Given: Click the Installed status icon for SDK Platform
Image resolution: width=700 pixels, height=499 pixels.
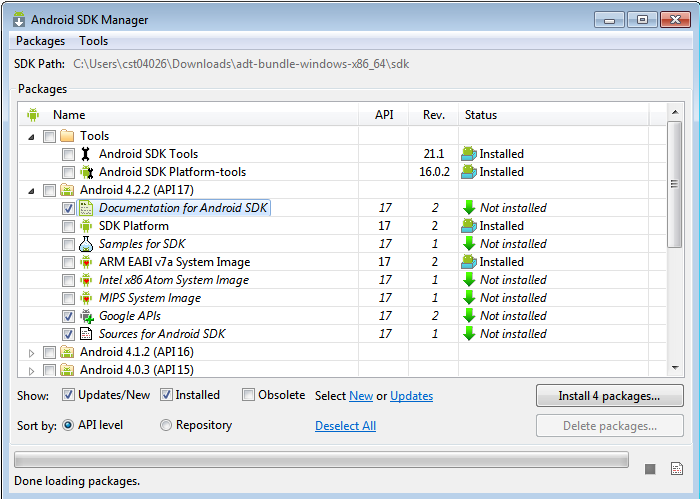Looking at the screenshot, I should (x=469, y=226).
